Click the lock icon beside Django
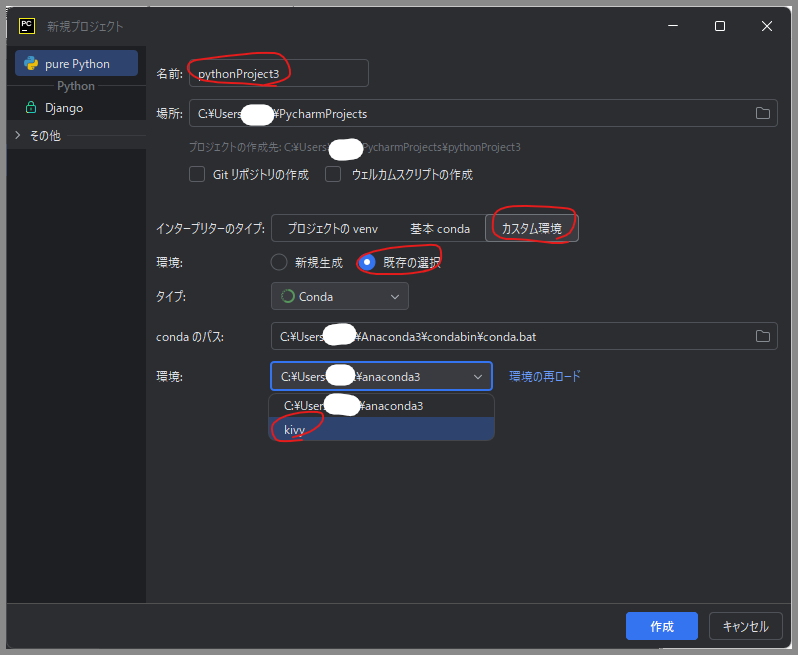The image size is (798, 655). coord(31,107)
